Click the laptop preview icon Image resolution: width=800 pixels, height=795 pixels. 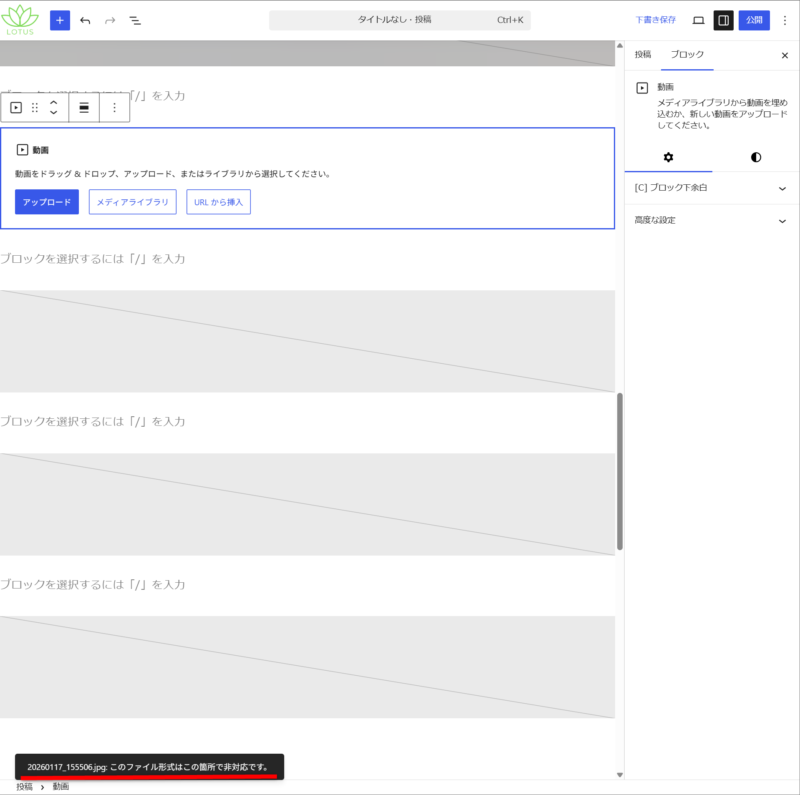[x=698, y=20]
